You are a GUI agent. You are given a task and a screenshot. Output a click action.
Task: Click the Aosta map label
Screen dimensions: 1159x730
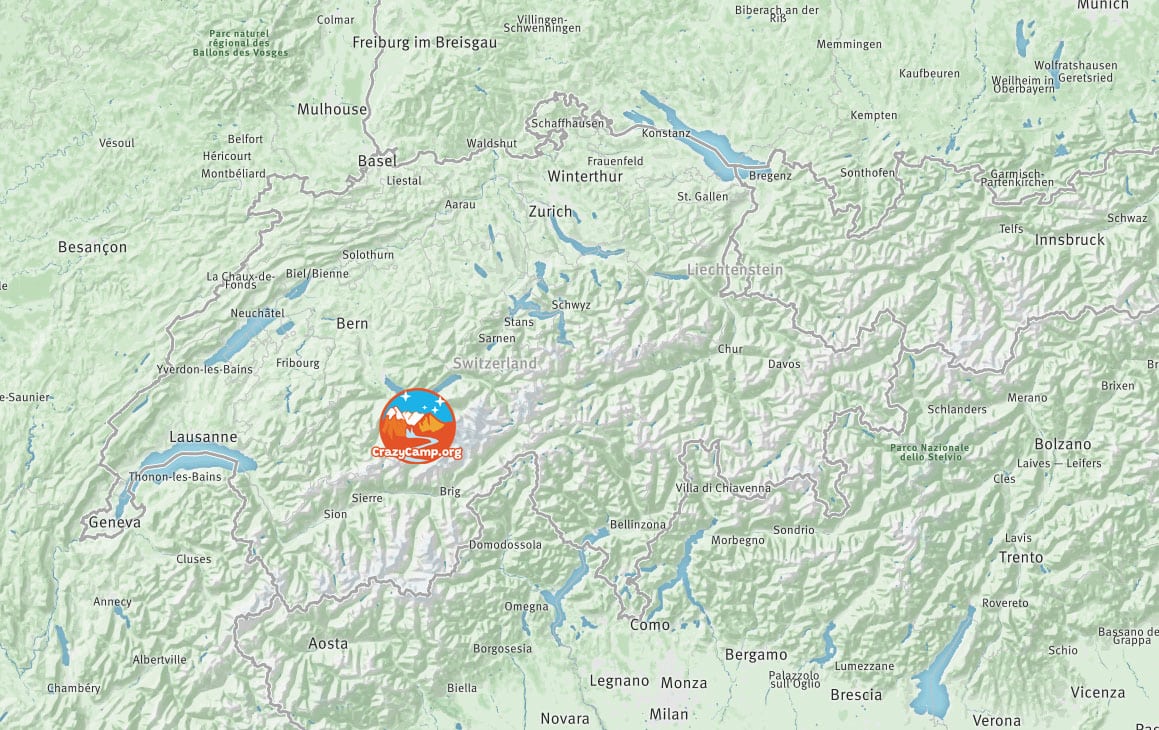328,644
